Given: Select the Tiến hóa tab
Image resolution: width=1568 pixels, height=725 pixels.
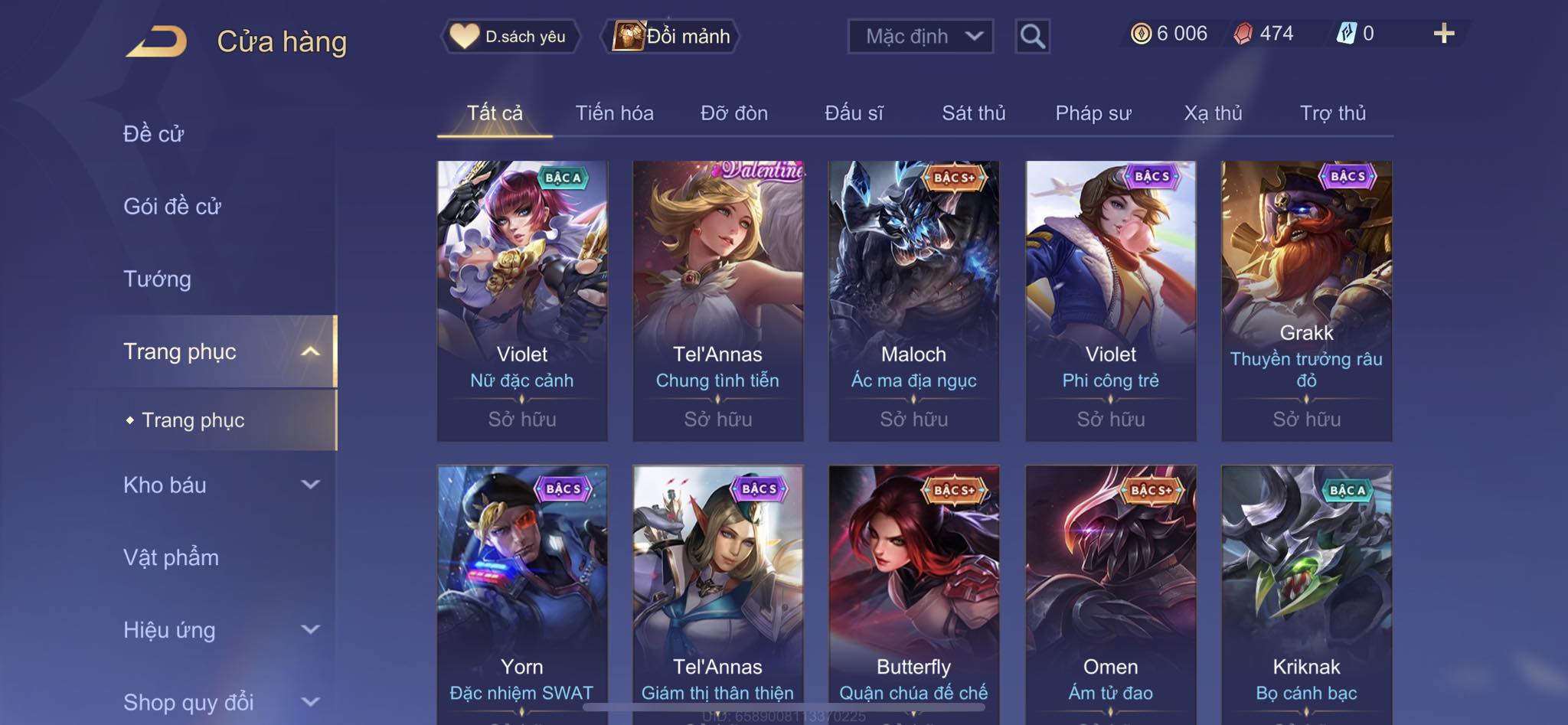Looking at the screenshot, I should (x=614, y=113).
